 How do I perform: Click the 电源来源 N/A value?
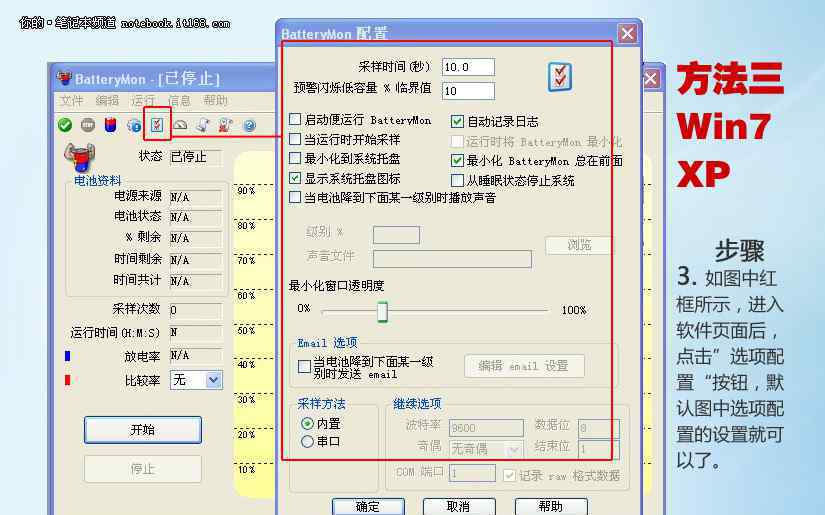click(196, 197)
